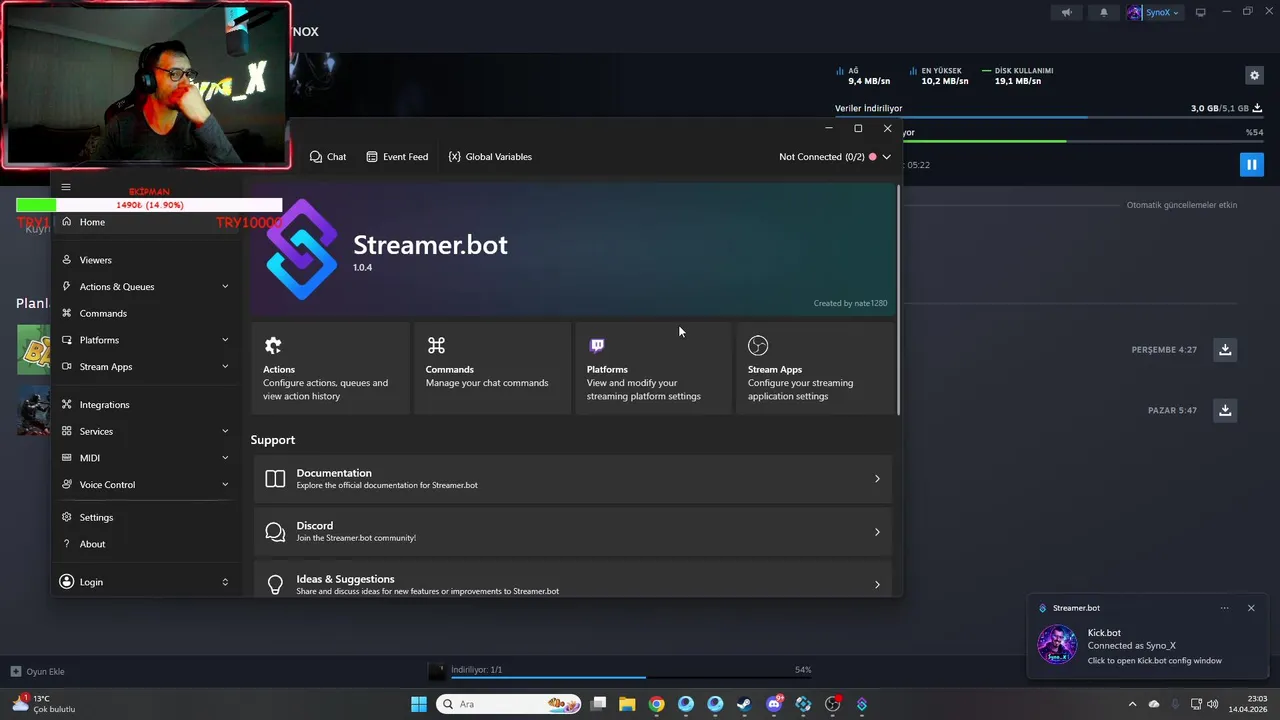
Task: Click the pink connection status indicator dot
Action: tap(873, 157)
